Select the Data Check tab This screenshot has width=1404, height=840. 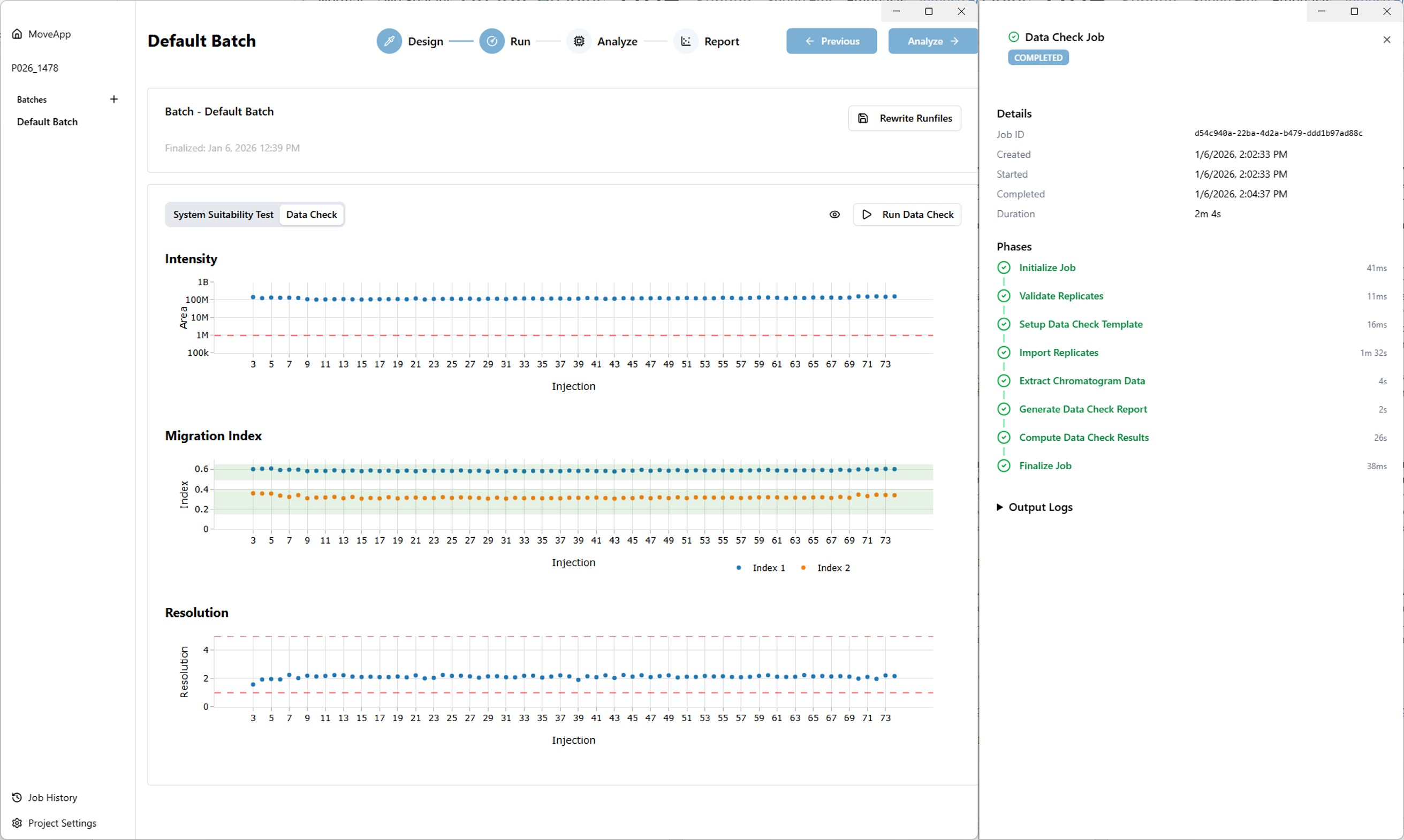point(312,214)
